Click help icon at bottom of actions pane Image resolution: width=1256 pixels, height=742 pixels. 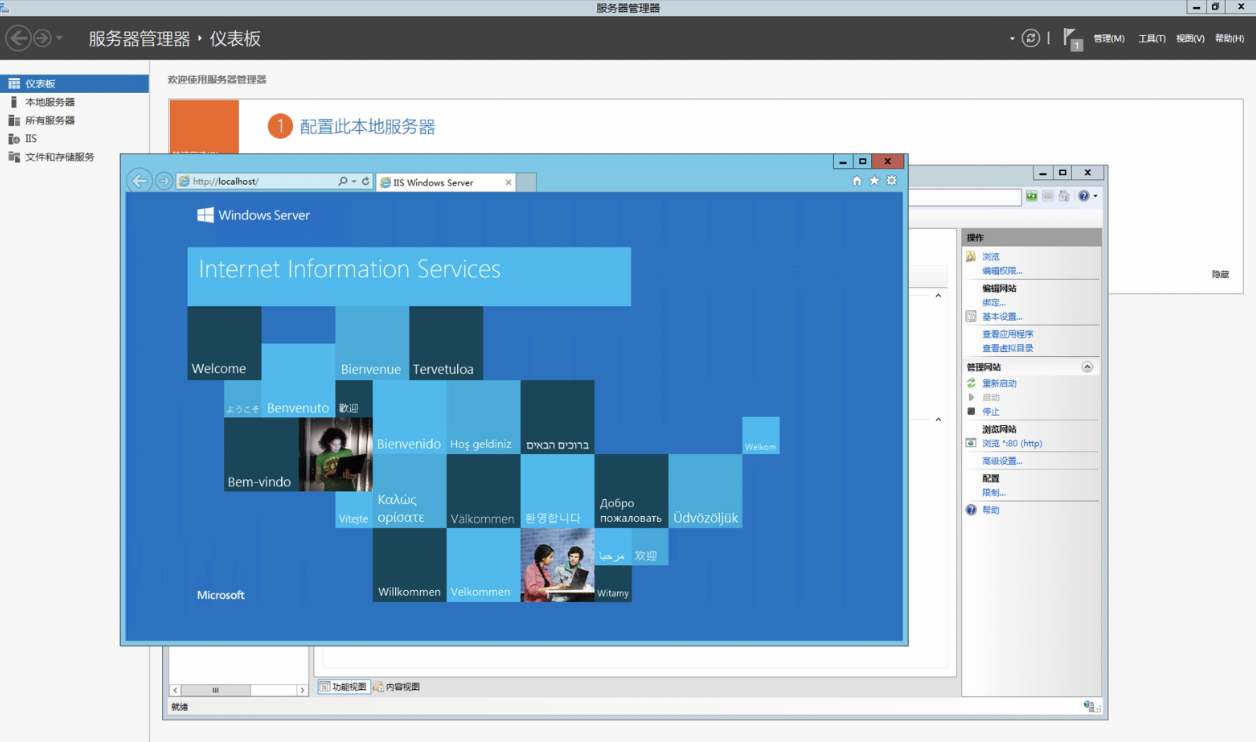[971, 510]
